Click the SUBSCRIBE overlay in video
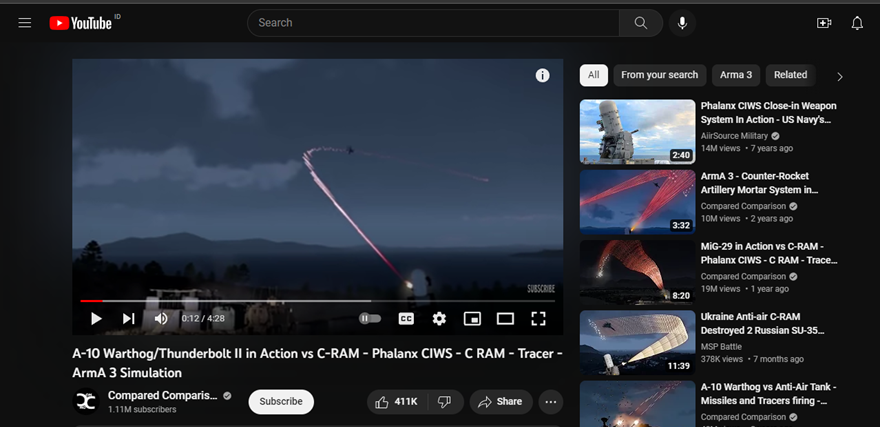The width and height of the screenshot is (880, 427). [541, 289]
